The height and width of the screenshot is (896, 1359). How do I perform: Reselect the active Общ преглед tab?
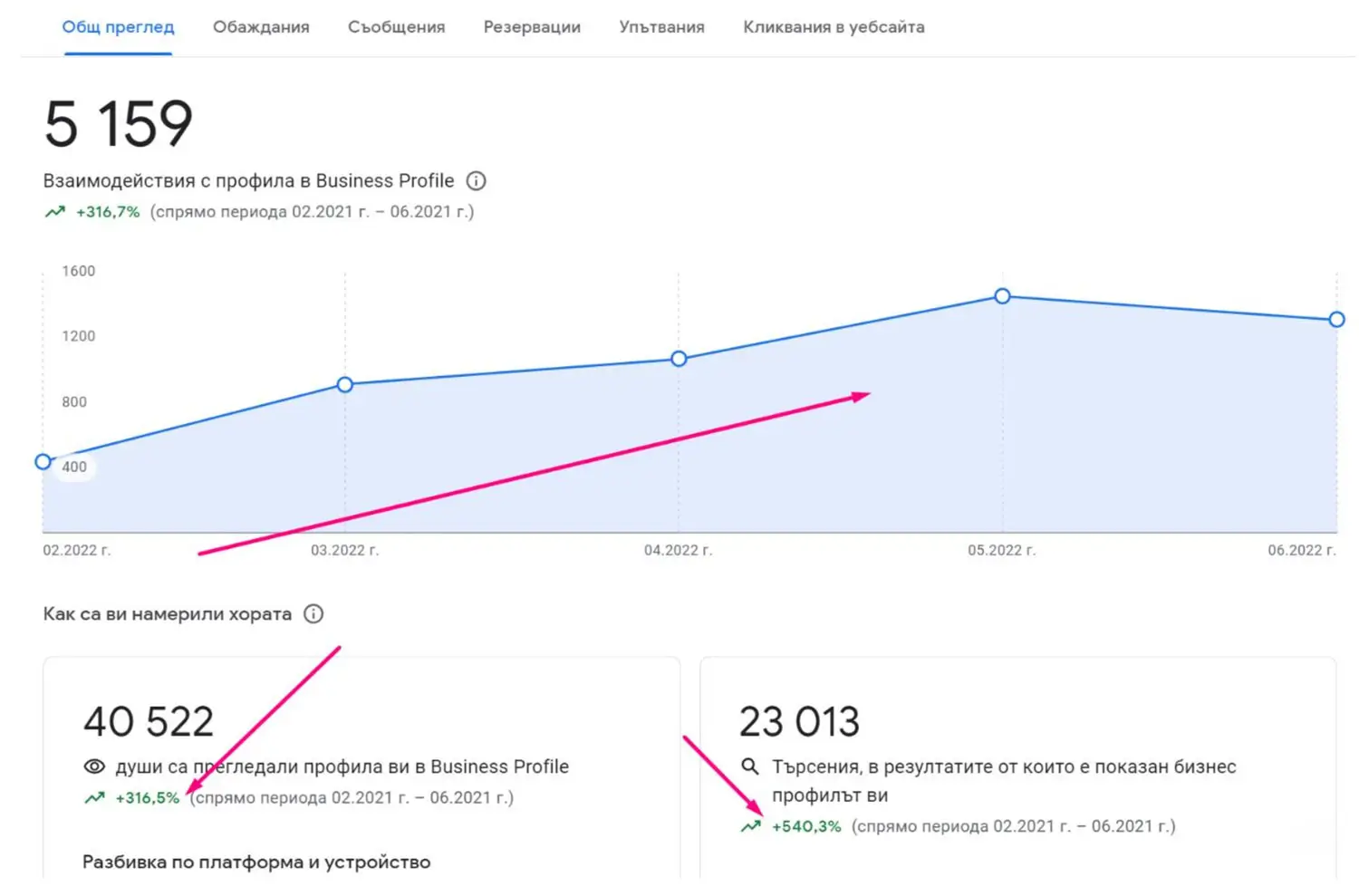point(117,27)
